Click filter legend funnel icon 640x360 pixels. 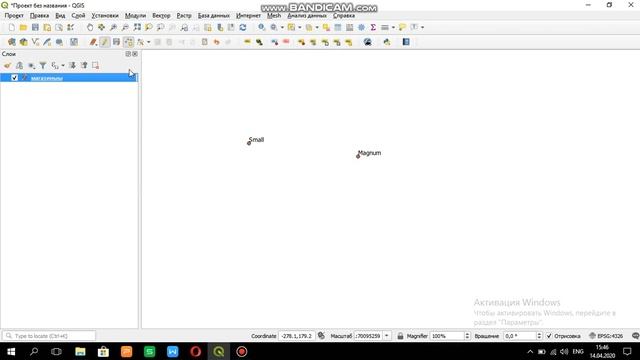click(43, 65)
